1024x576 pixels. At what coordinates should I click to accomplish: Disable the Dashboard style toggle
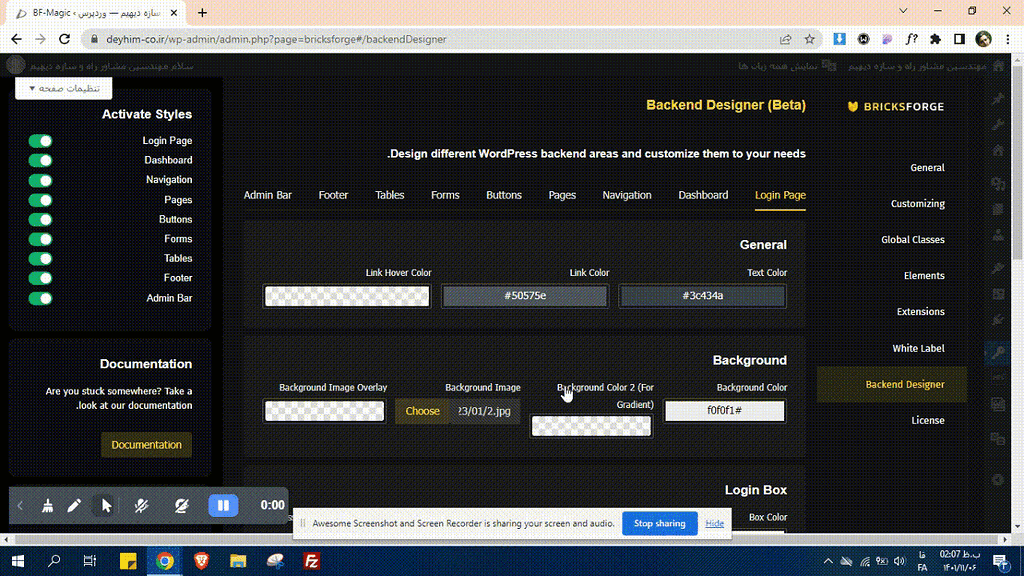(39, 160)
